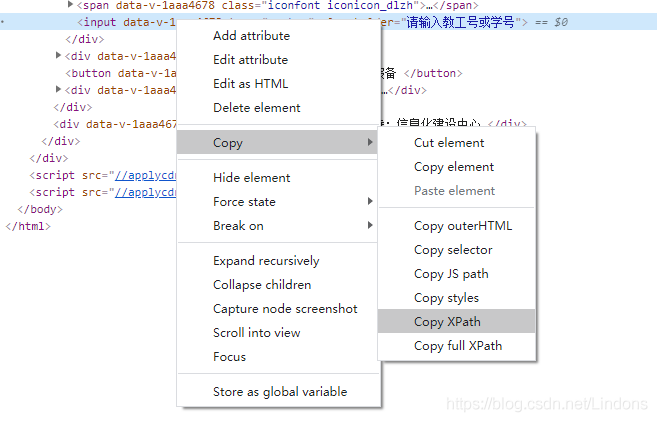Open the Force state submenu

(244, 202)
